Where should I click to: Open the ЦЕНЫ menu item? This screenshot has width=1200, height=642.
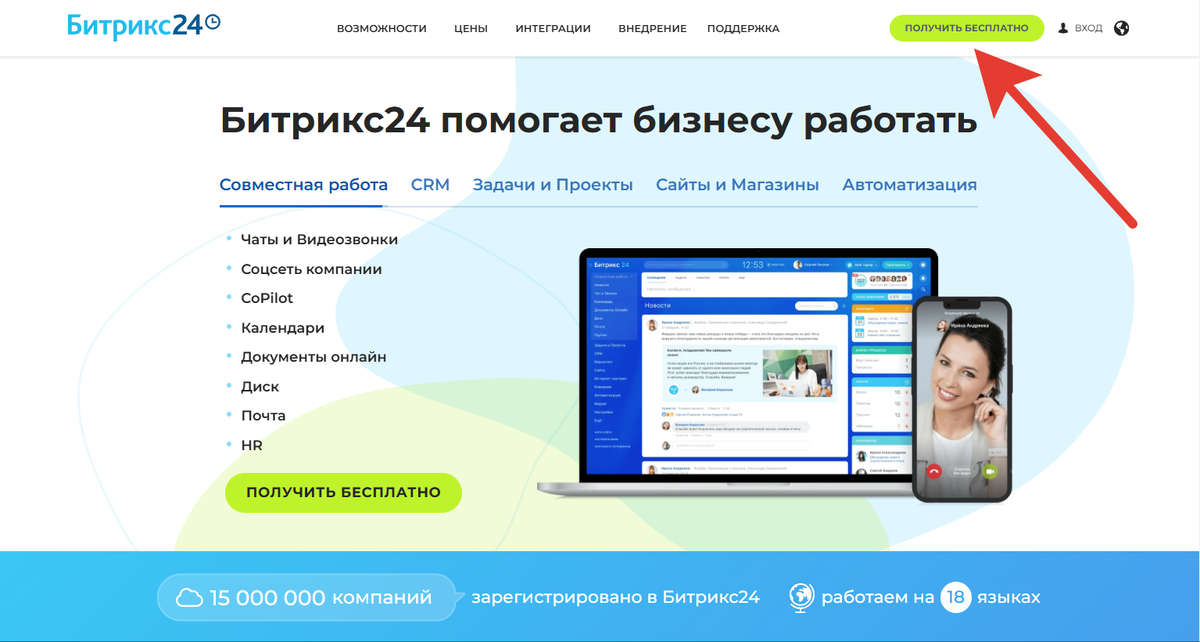(470, 29)
